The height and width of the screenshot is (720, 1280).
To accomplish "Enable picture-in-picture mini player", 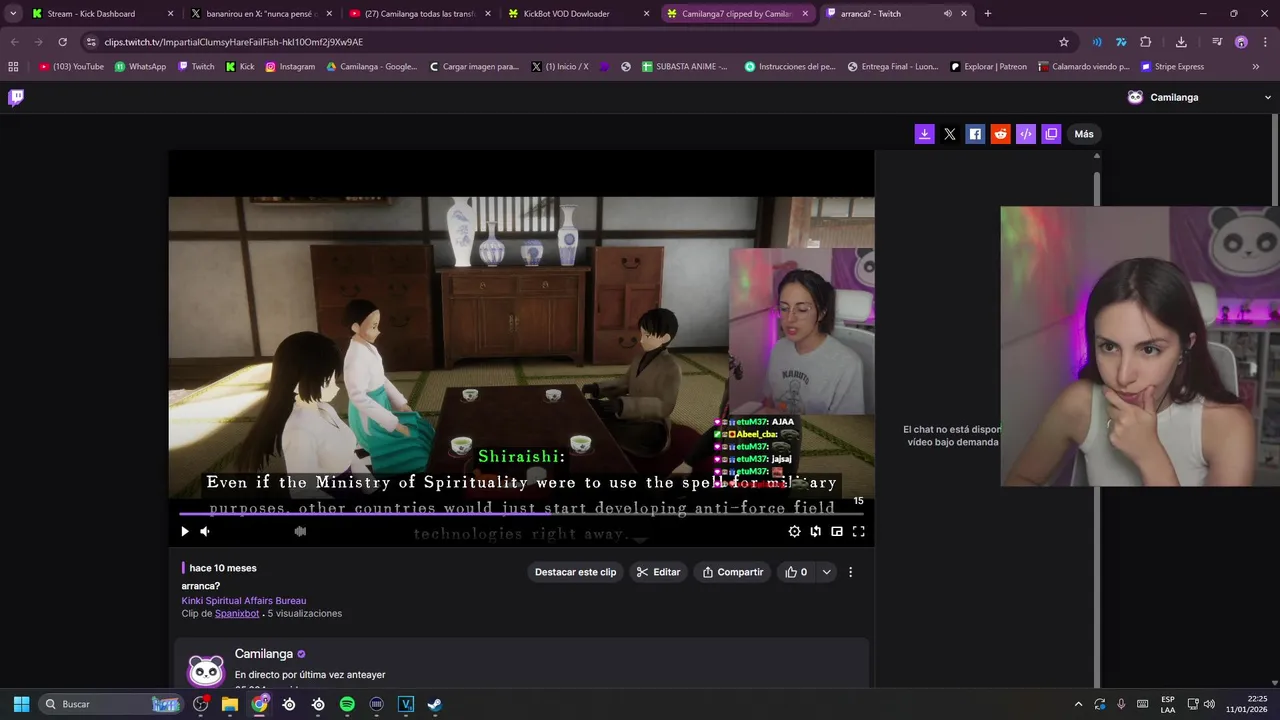I will (837, 532).
